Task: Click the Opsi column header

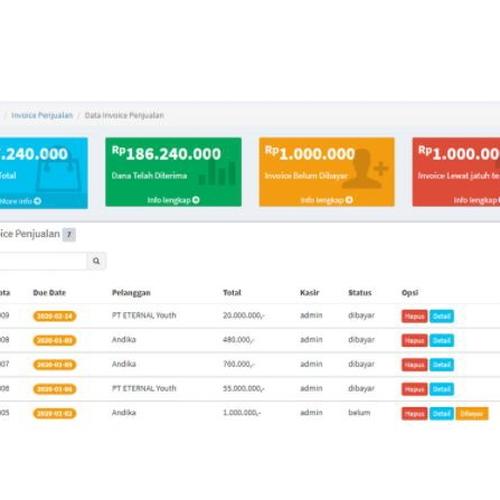Action: (x=410, y=293)
